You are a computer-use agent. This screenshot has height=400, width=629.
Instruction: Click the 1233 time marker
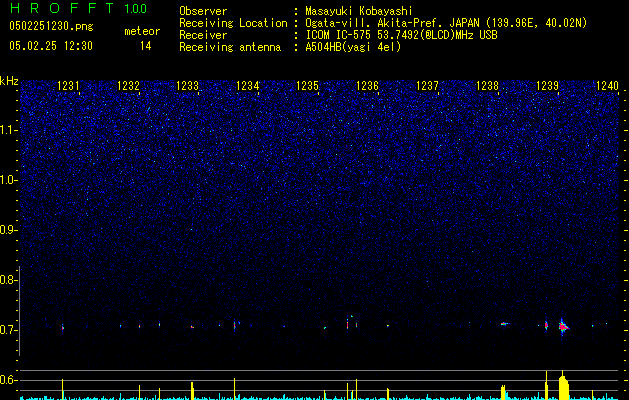188,86
